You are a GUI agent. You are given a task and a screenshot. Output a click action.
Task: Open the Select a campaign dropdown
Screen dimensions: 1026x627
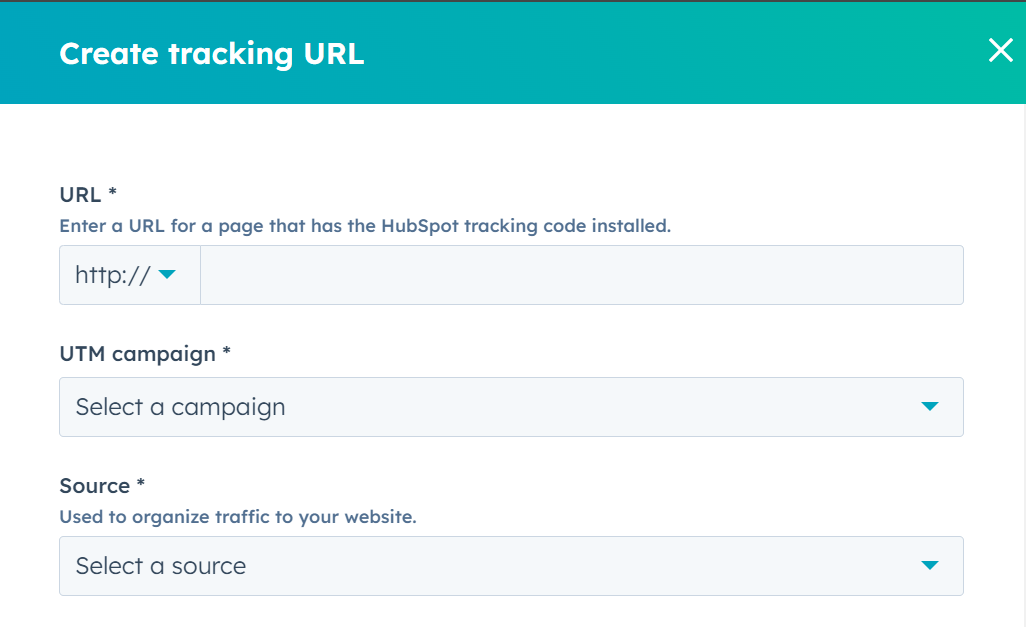click(x=512, y=407)
